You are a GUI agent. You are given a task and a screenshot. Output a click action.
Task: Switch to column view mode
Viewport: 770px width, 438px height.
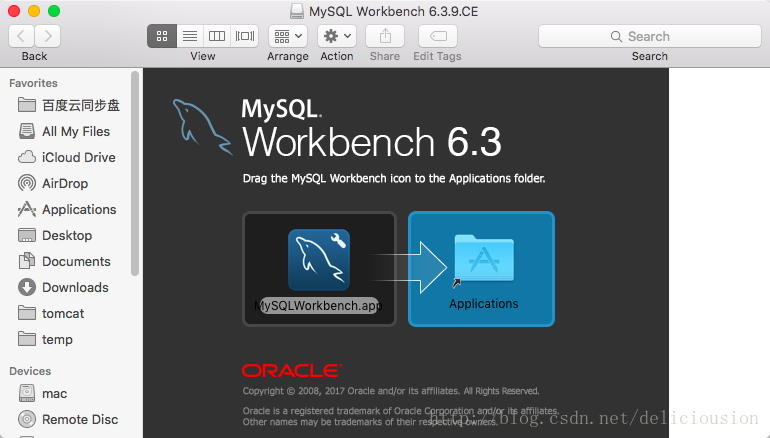[217, 36]
